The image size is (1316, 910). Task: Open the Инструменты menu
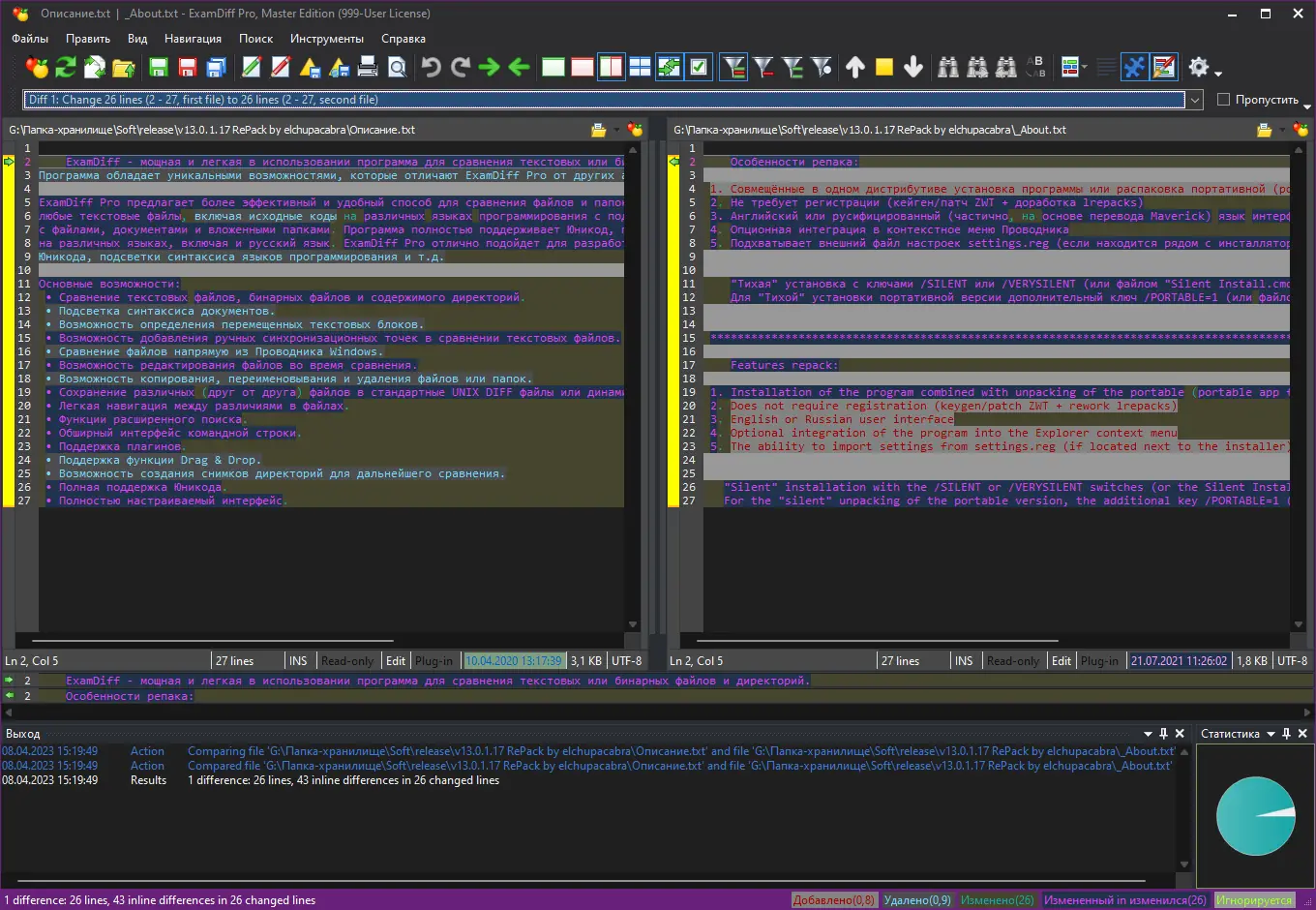coord(327,39)
